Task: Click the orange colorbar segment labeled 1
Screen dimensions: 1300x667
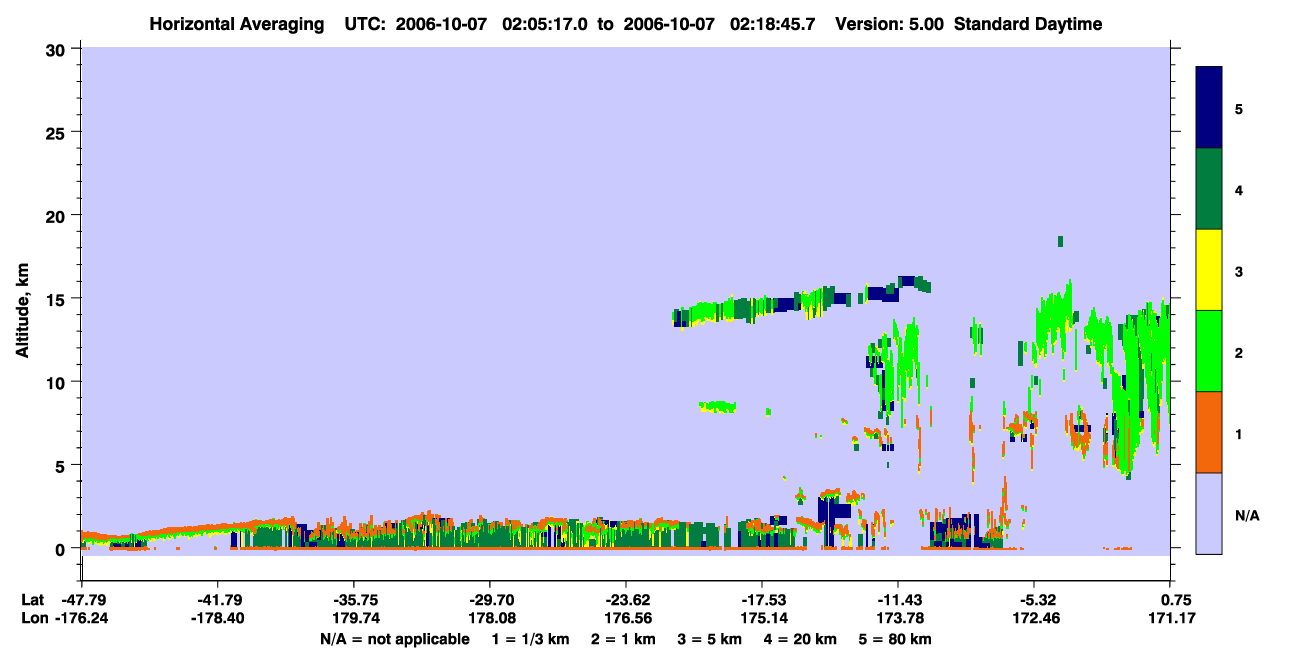Action: 1209,432
